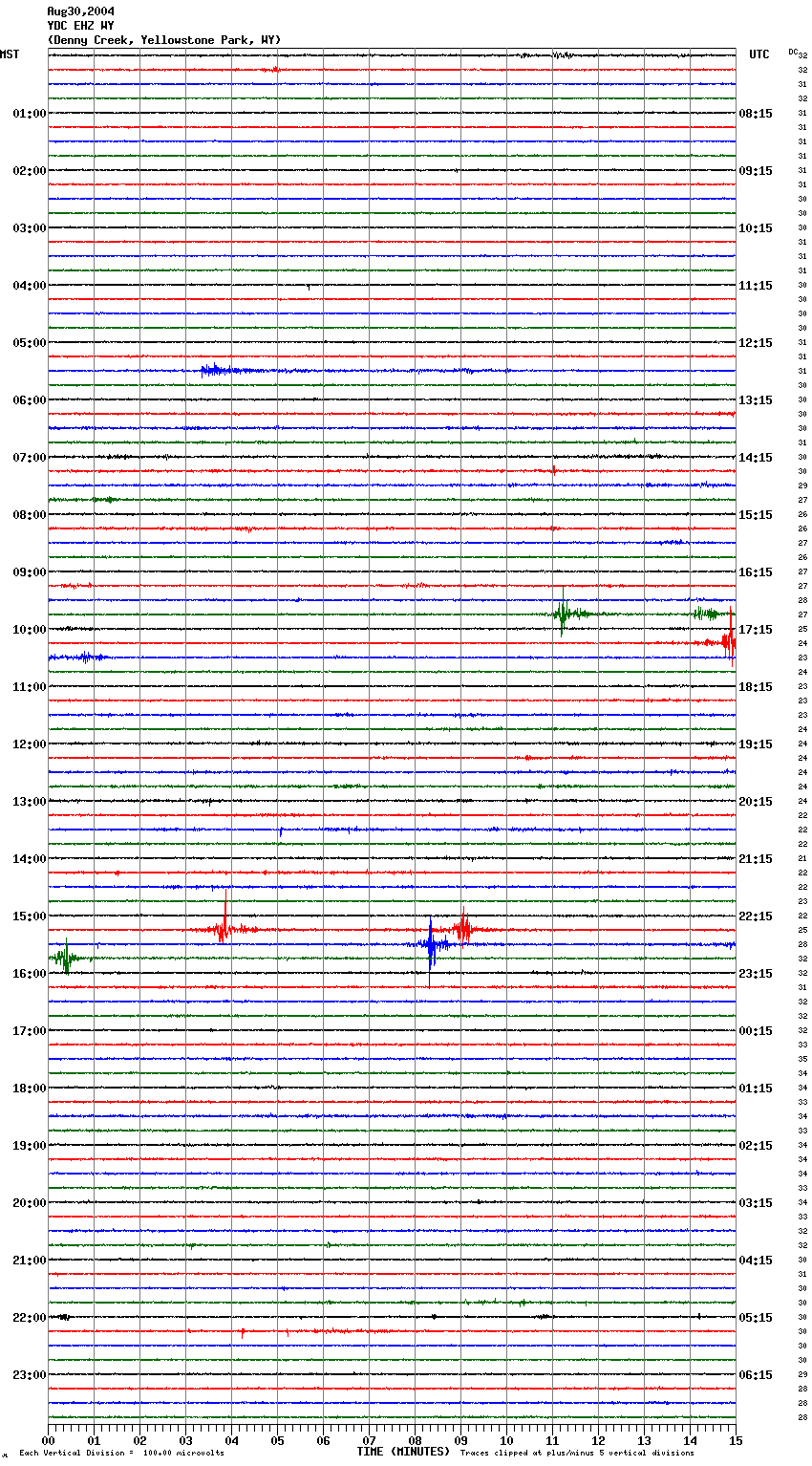
Task: Click the Aug30,2004 date heading
Action: pyautogui.click(x=80, y=11)
